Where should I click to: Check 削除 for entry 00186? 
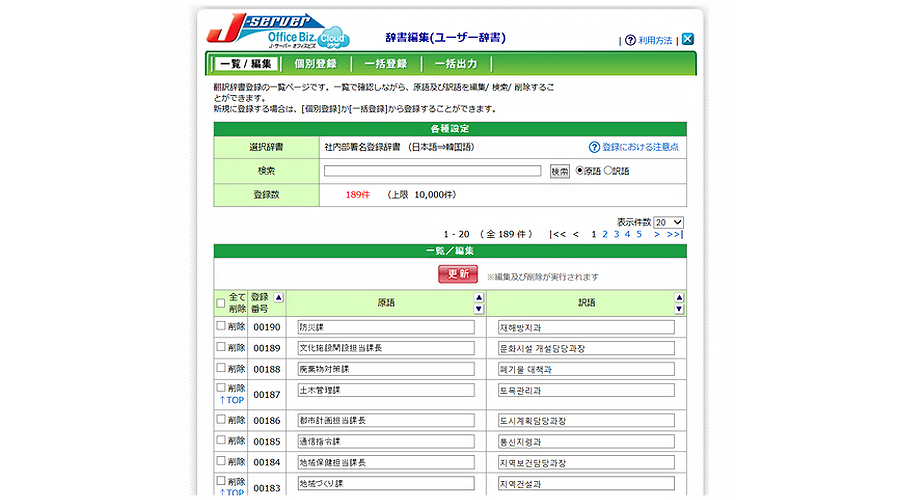coord(221,419)
